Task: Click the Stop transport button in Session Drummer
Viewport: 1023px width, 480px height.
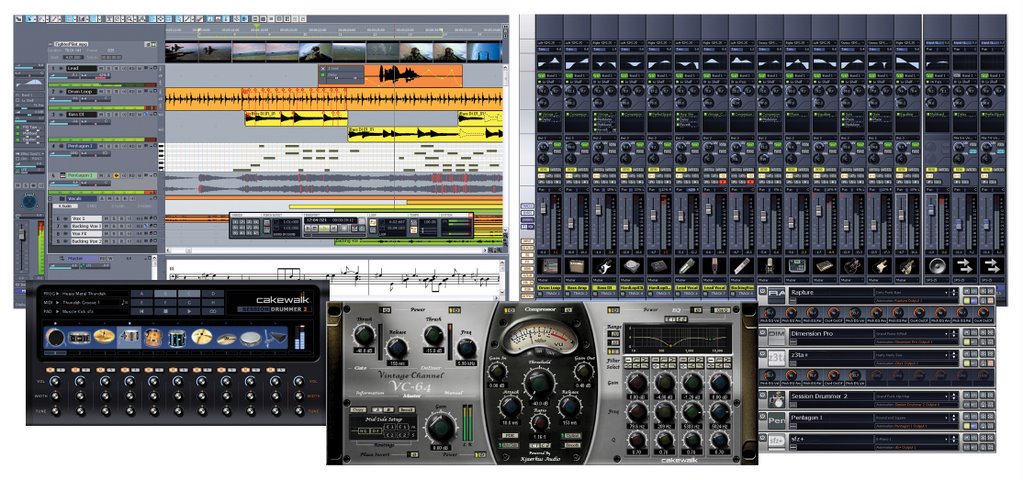Action: pos(166,311)
